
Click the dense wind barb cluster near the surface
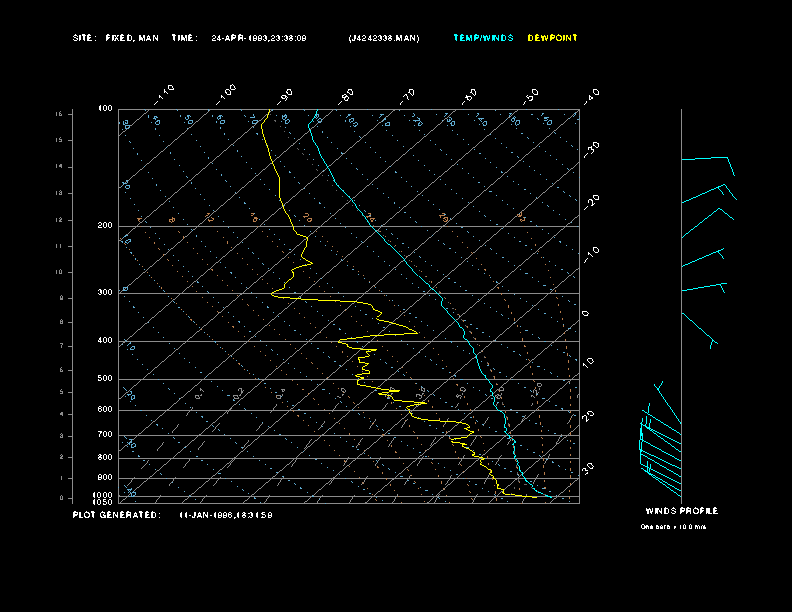click(660, 445)
